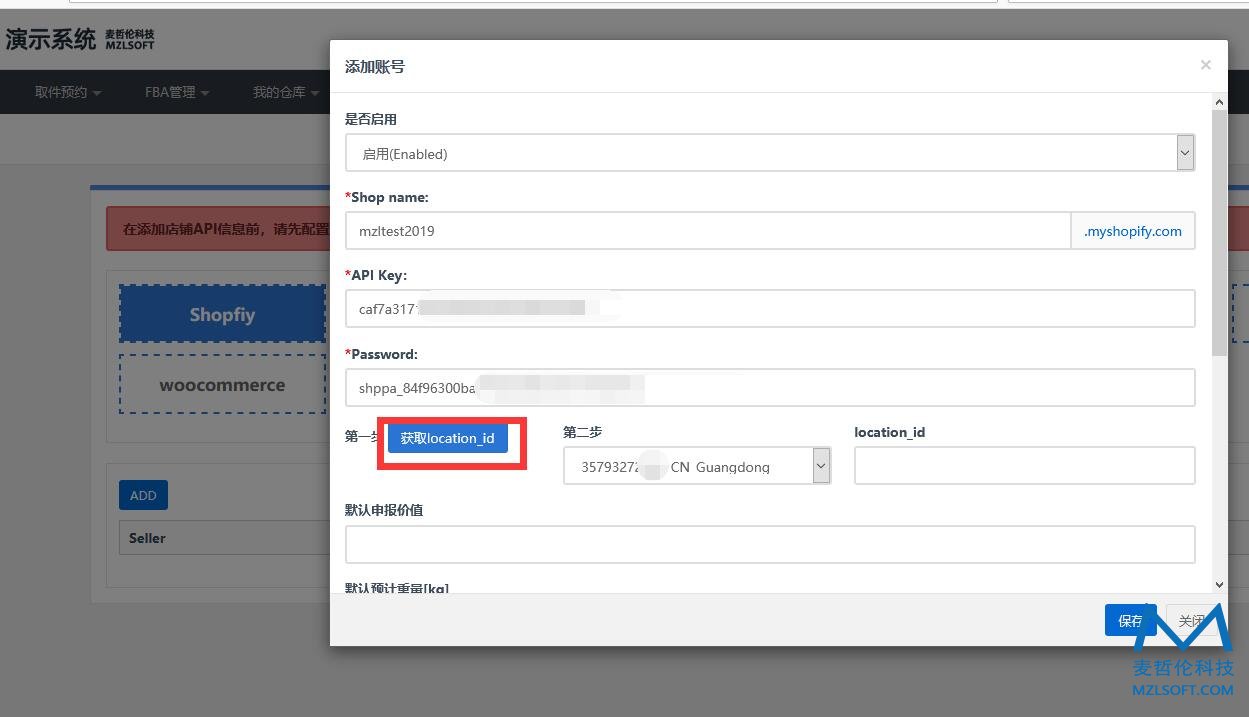
Task: Open the 第二步 location dropdown
Action: coord(697,466)
